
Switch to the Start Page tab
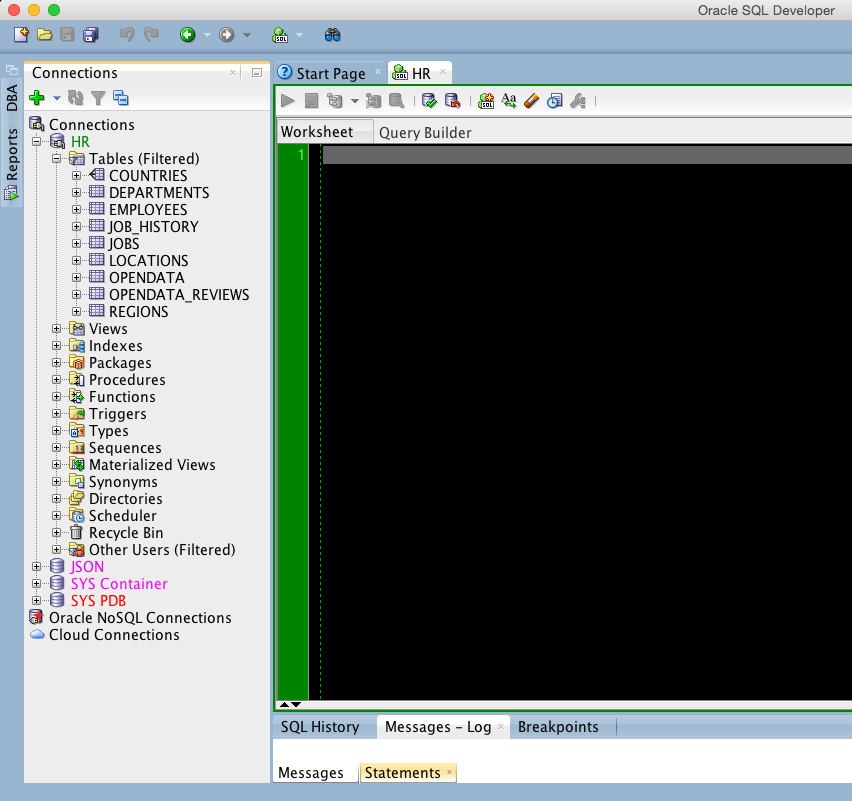(x=330, y=73)
